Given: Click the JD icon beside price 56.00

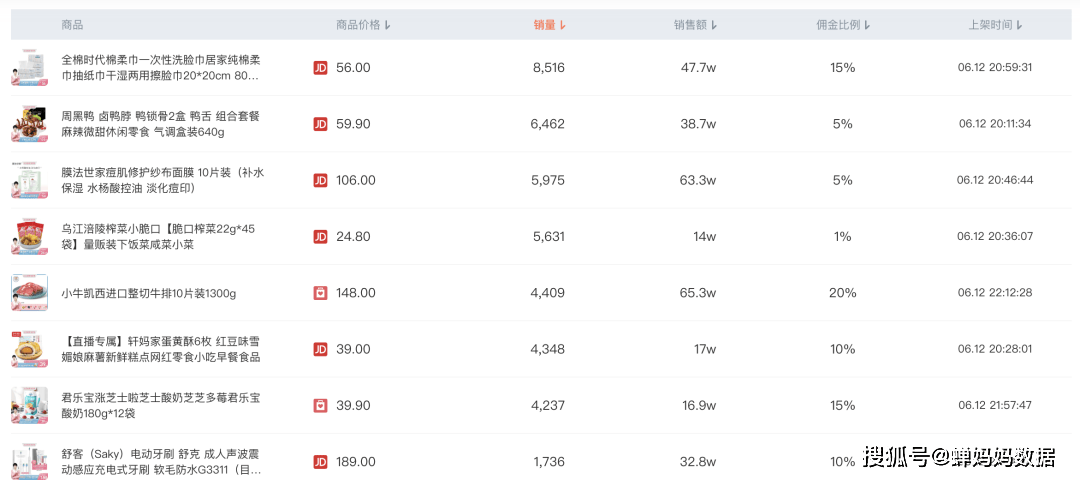Looking at the screenshot, I should [320, 67].
